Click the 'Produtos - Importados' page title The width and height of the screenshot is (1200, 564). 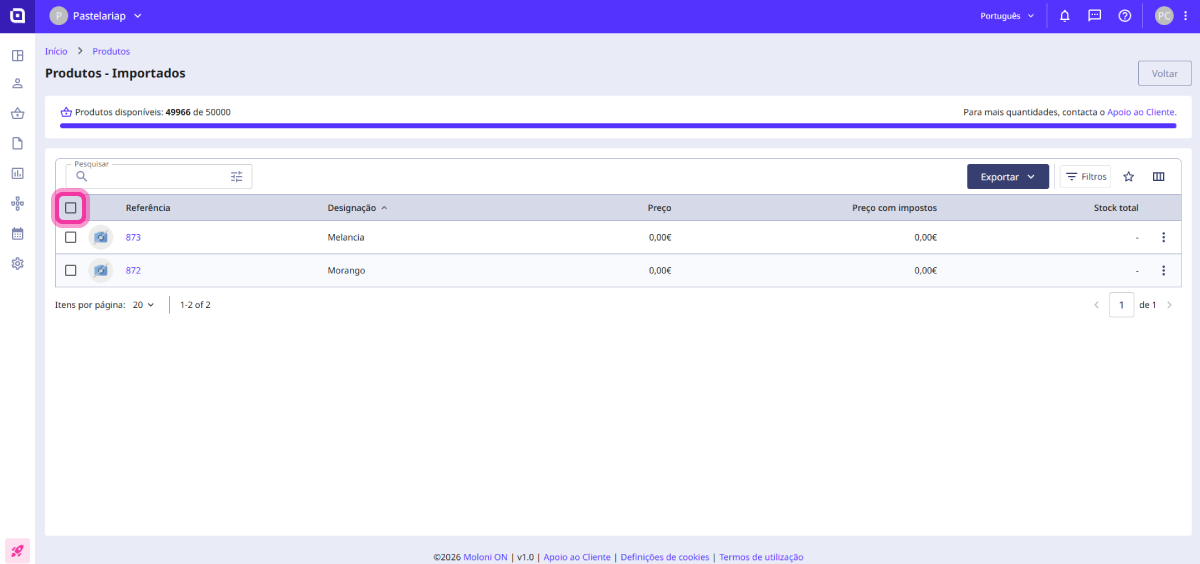[115, 73]
